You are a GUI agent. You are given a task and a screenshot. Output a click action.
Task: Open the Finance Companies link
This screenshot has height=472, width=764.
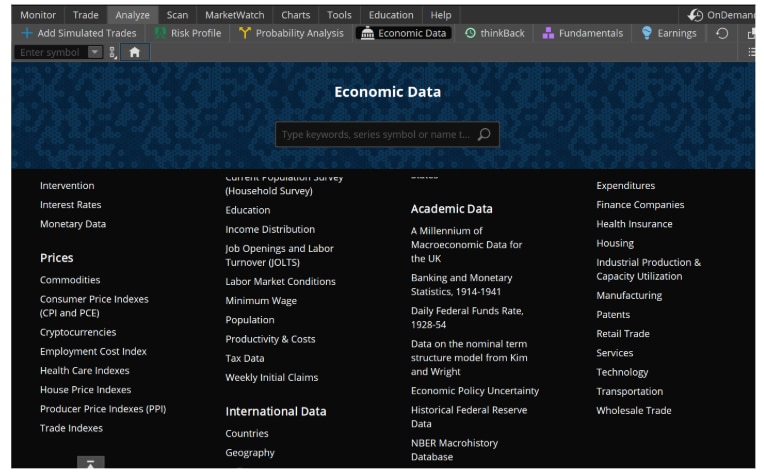point(640,205)
